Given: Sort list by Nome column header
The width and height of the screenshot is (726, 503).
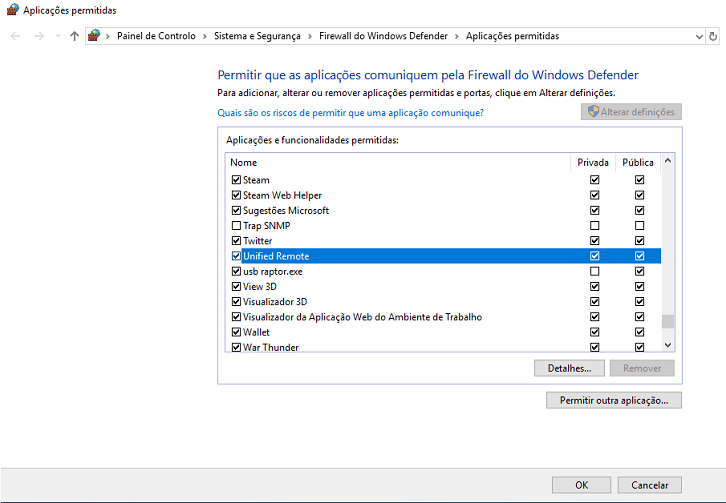Looking at the screenshot, I should (398, 163).
